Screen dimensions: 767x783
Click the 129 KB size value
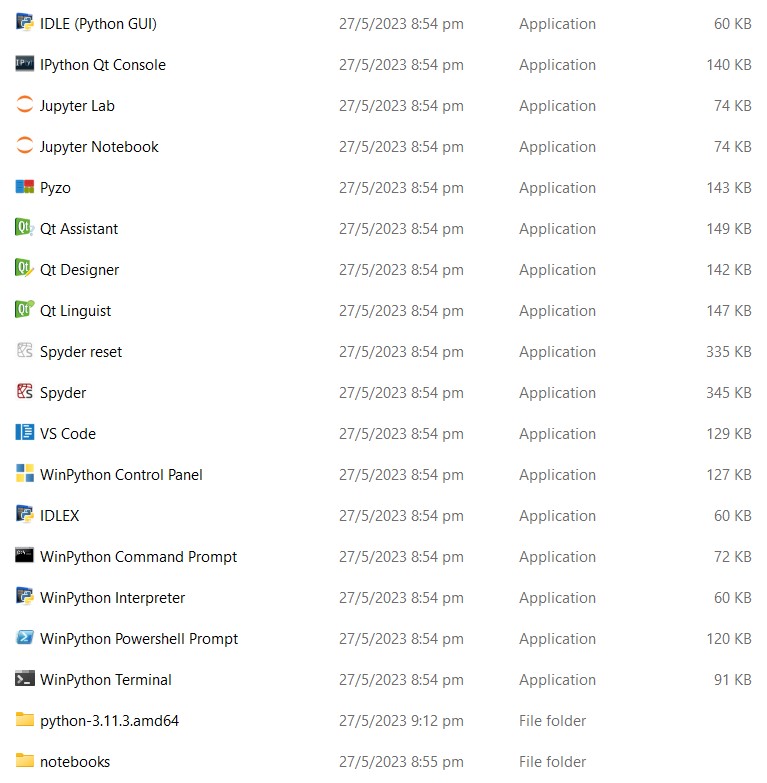tap(729, 434)
